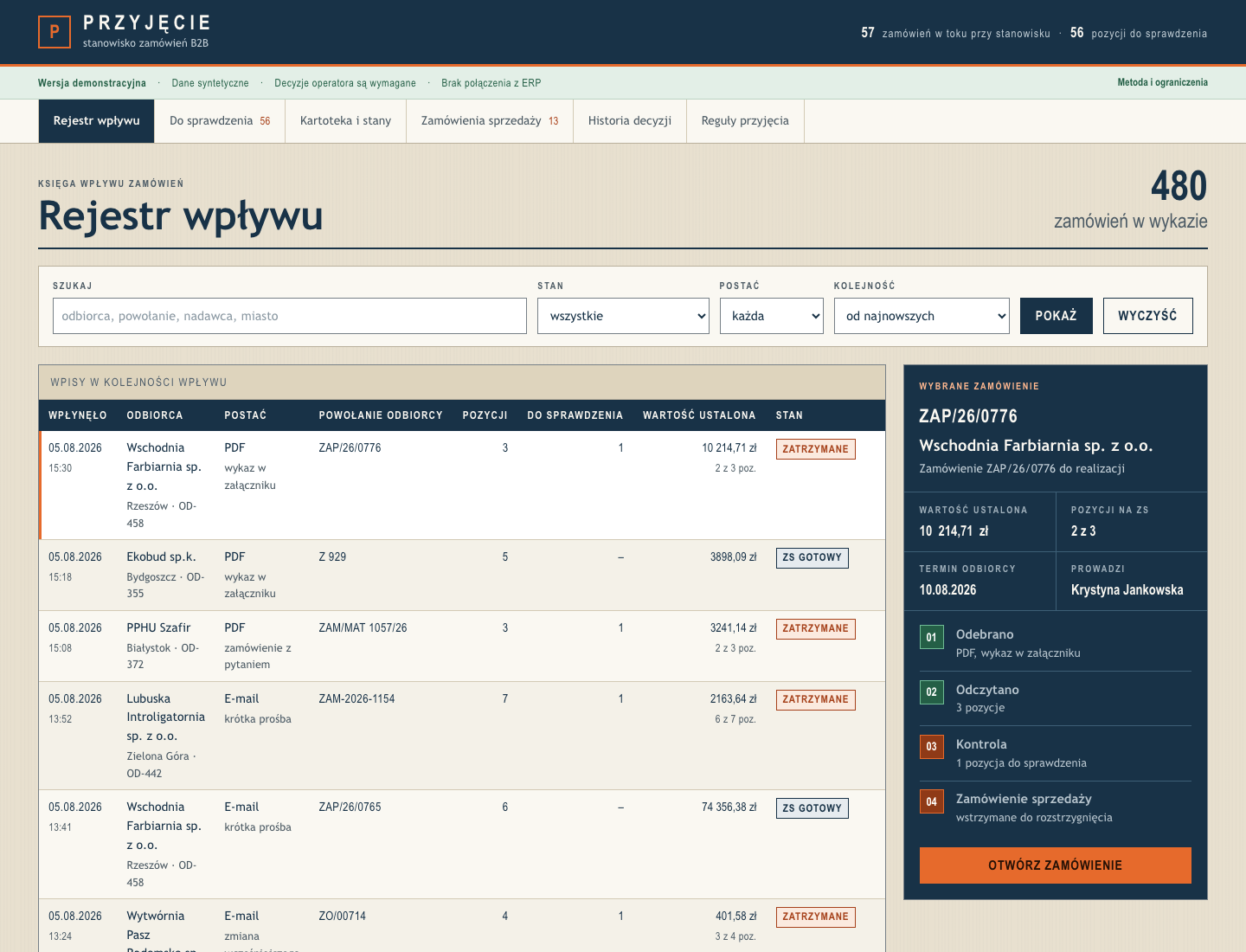Viewport: 1246px width, 952px height.
Task: Select row with ZAP/26/0776
Action: (x=462, y=485)
